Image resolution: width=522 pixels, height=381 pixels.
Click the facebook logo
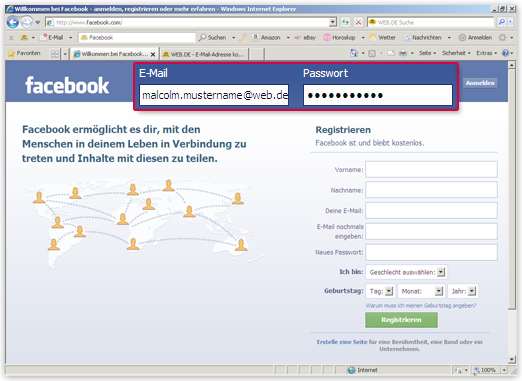tap(67, 85)
